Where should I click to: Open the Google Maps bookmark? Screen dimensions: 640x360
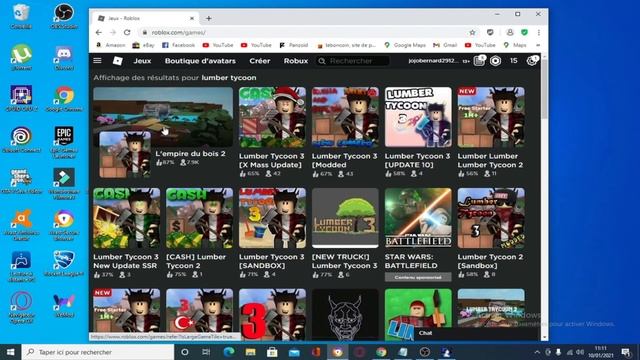pos(405,45)
